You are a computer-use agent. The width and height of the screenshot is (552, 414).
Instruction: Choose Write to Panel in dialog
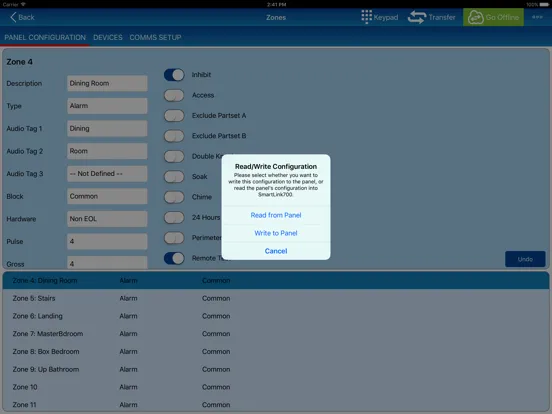tap(276, 233)
